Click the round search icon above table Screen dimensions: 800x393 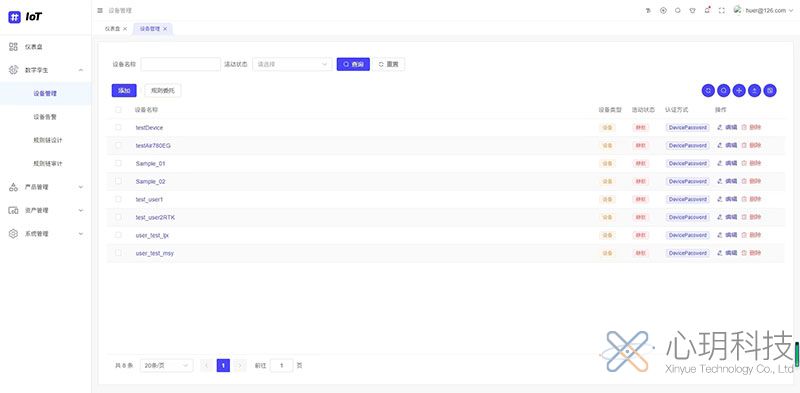[x=723, y=90]
